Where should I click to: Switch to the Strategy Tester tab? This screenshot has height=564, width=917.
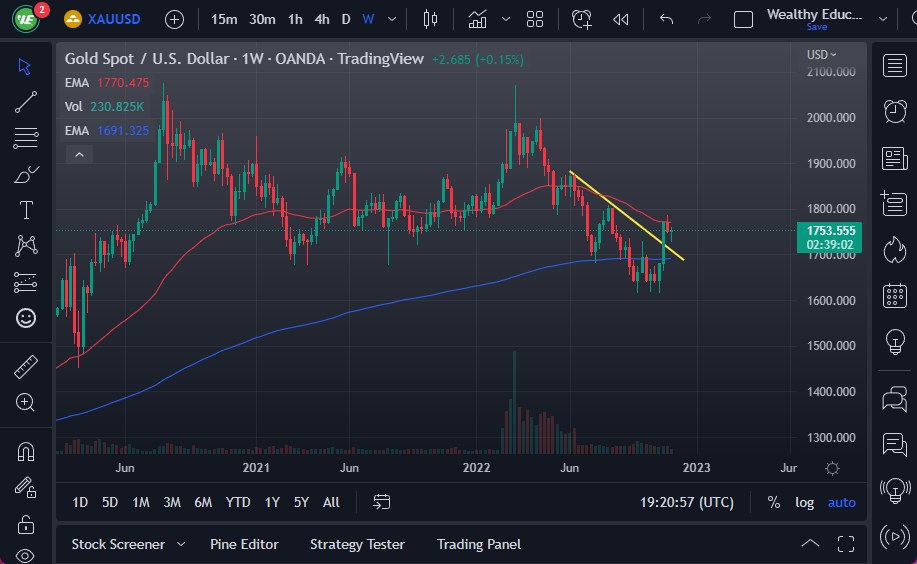point(357,544)
